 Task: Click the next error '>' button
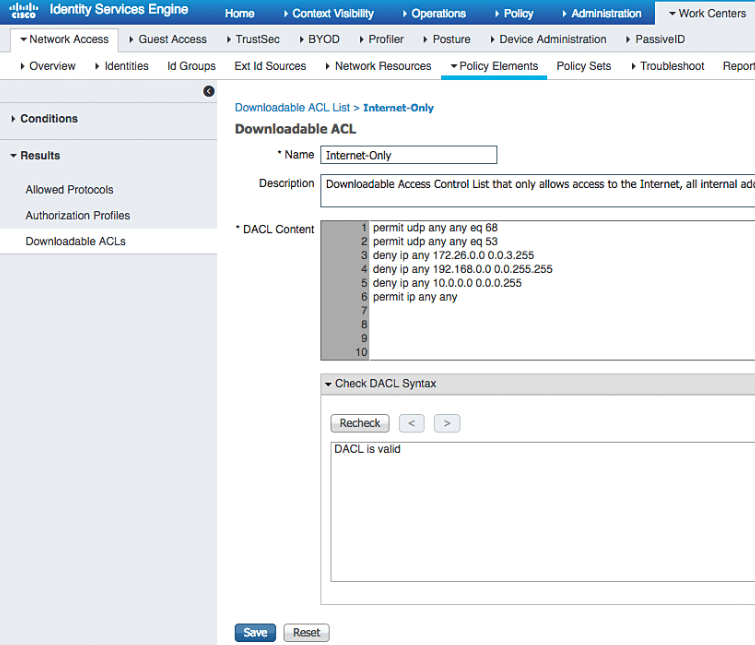(x=447, y=423)
